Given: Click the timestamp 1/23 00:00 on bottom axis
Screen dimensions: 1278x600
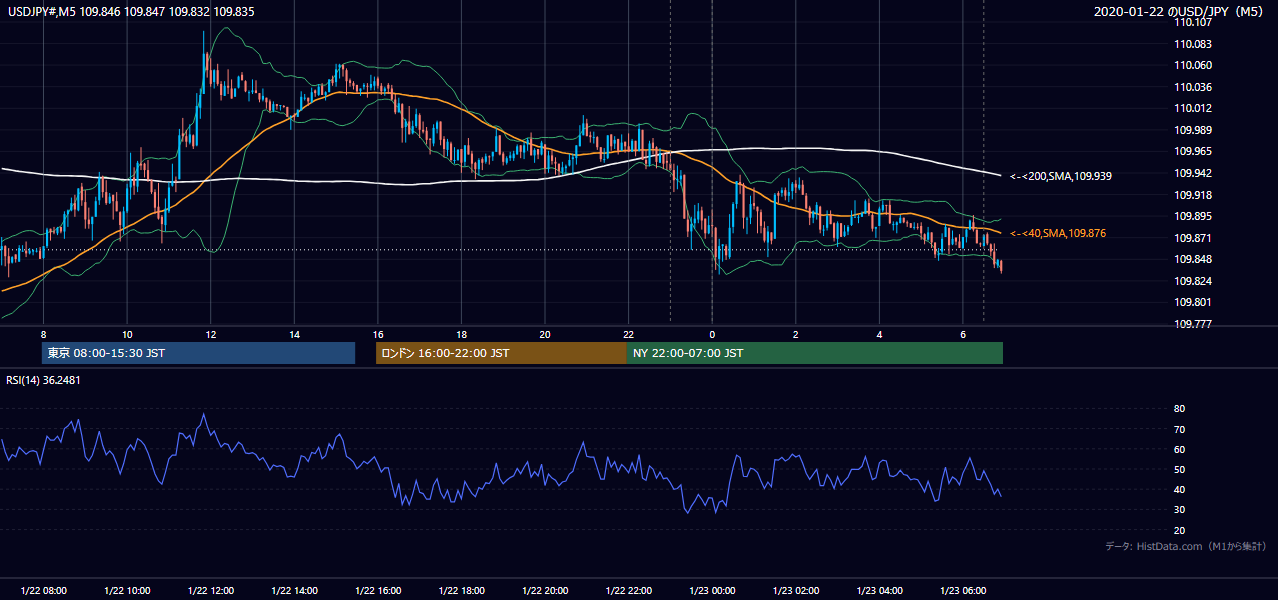Looking at the screenshot, I should 712,591.
